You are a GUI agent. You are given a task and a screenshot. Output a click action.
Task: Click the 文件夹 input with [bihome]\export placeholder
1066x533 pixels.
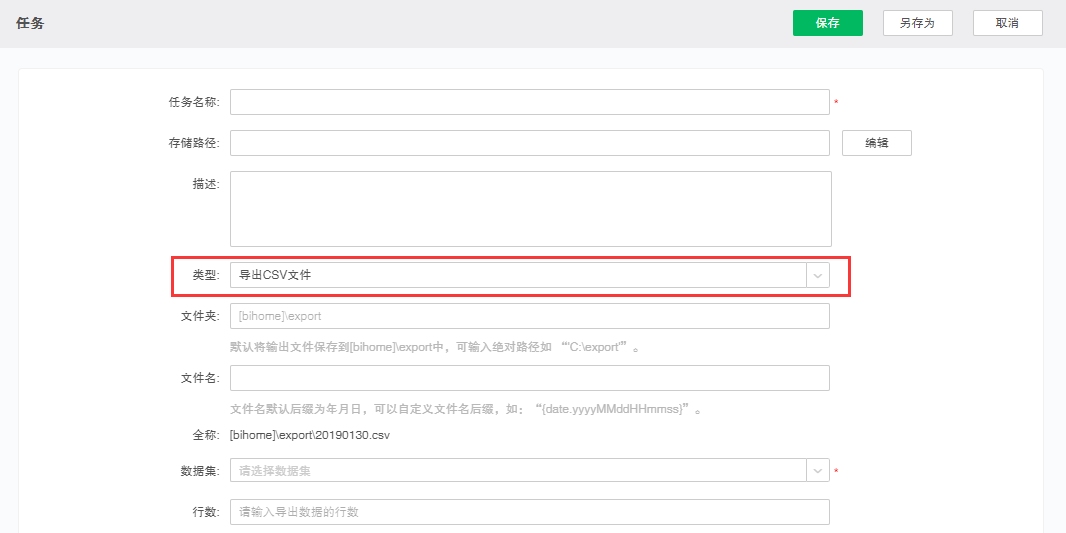(x=529, y=316)
